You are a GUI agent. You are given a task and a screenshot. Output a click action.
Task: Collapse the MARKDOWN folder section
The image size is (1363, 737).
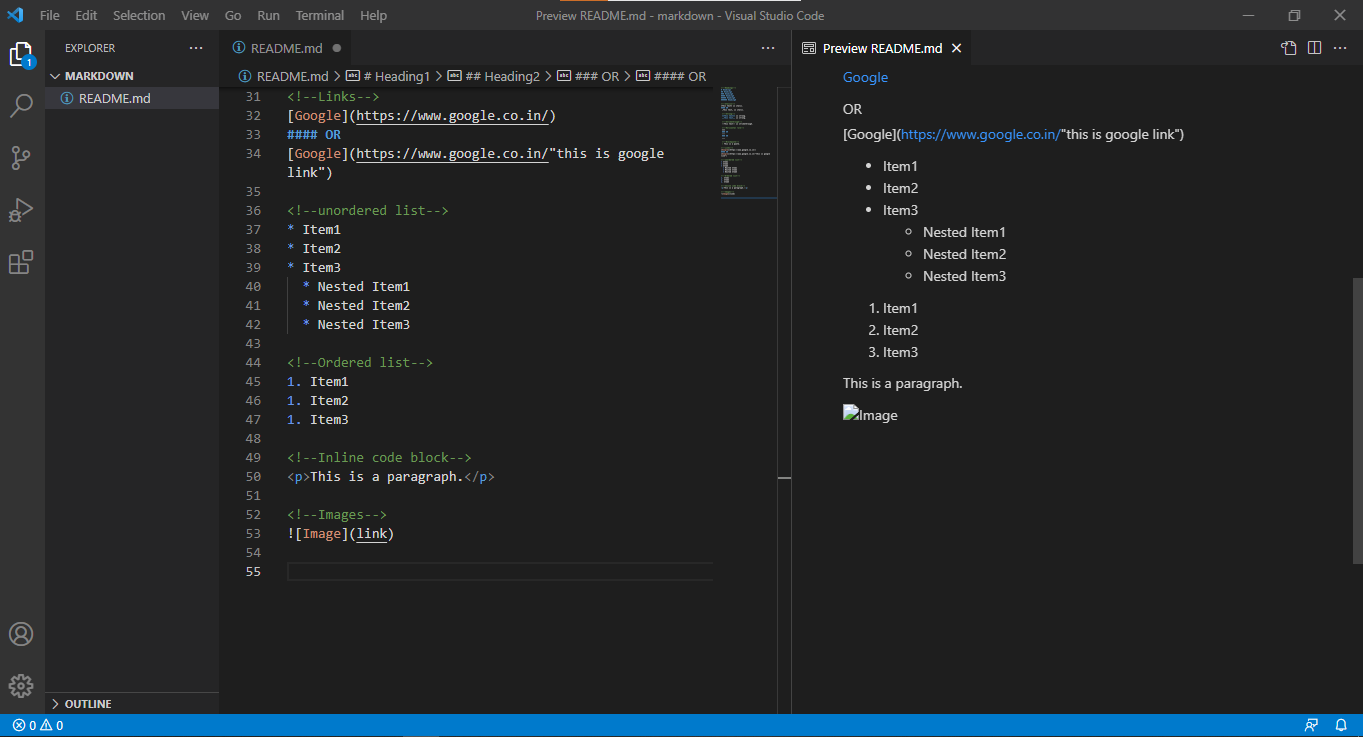(98, 76)
